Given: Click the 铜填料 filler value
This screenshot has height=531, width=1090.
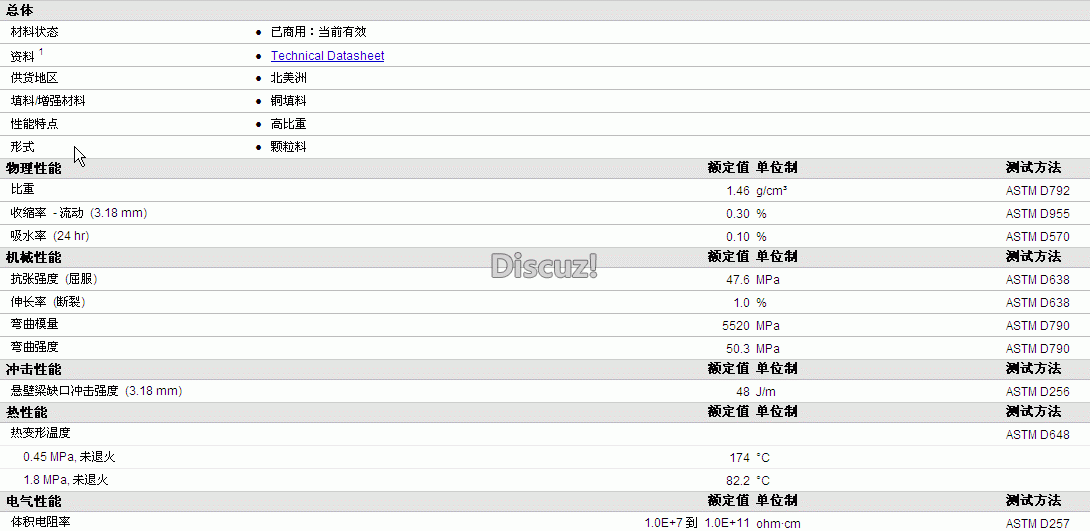Looking at the screenshot, I should click(288, 101).
